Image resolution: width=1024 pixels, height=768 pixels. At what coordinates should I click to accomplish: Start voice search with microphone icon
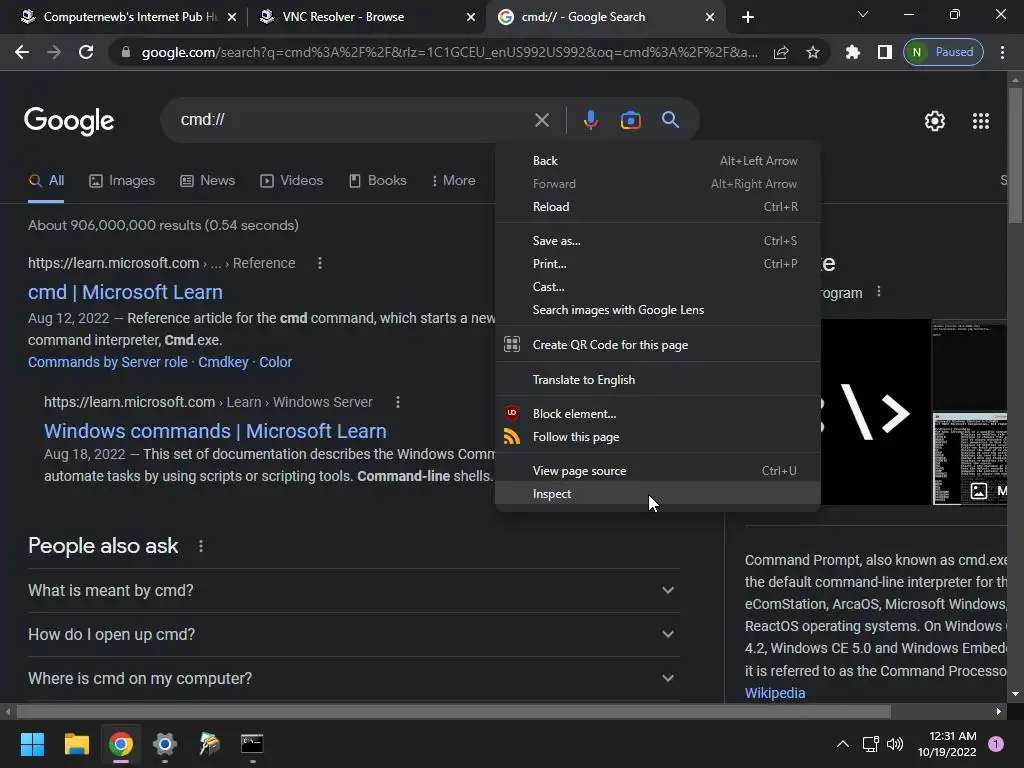pyautogui.click(x=590, y=120)
